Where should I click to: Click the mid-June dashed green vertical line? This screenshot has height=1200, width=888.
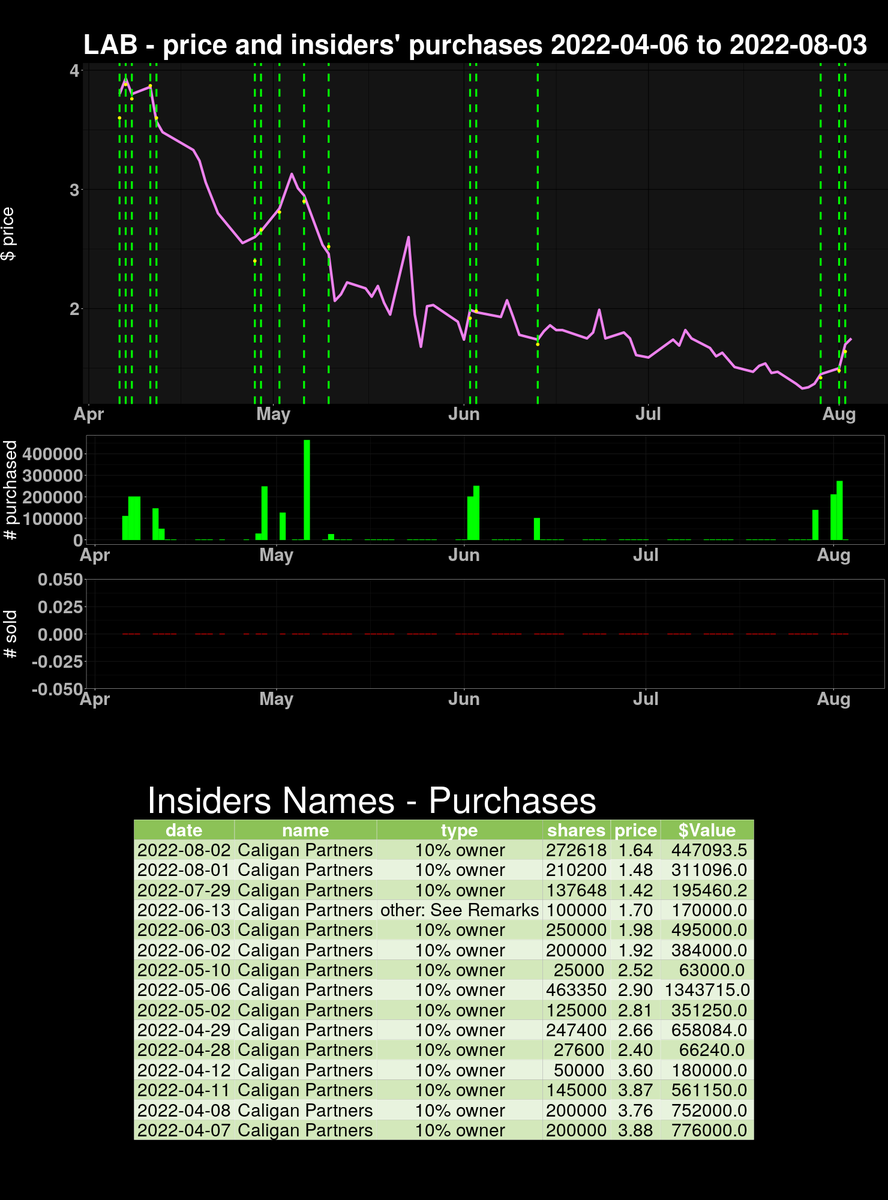pyautogui.click(x=538, y=232)
